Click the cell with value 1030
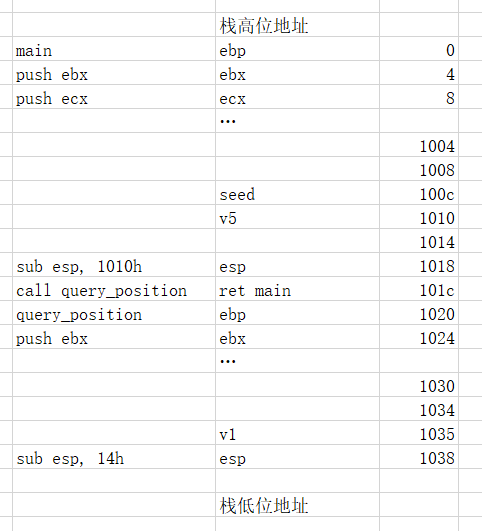 (x=419, y=385)
